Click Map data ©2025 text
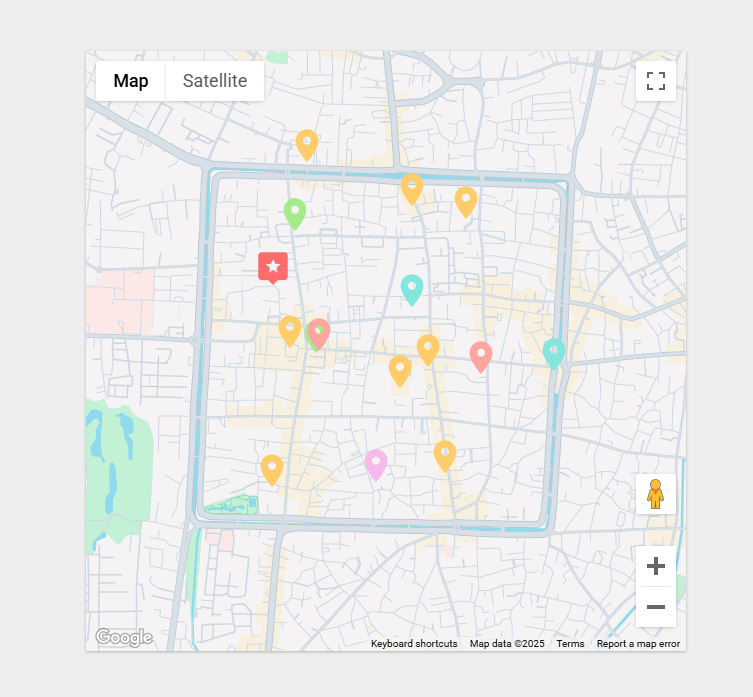 (x=507, y=644)
